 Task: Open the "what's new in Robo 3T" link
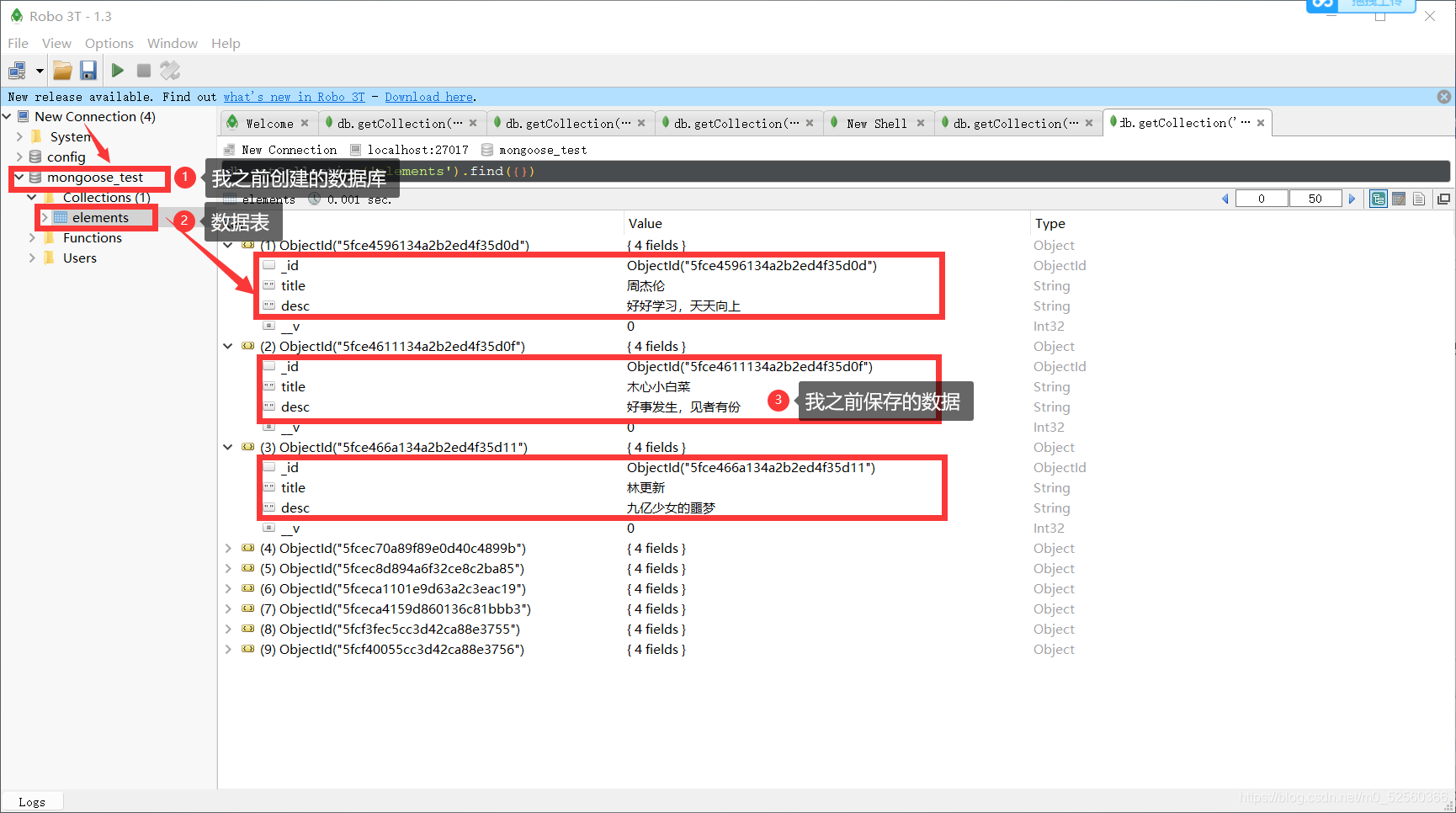coord(294,97)
